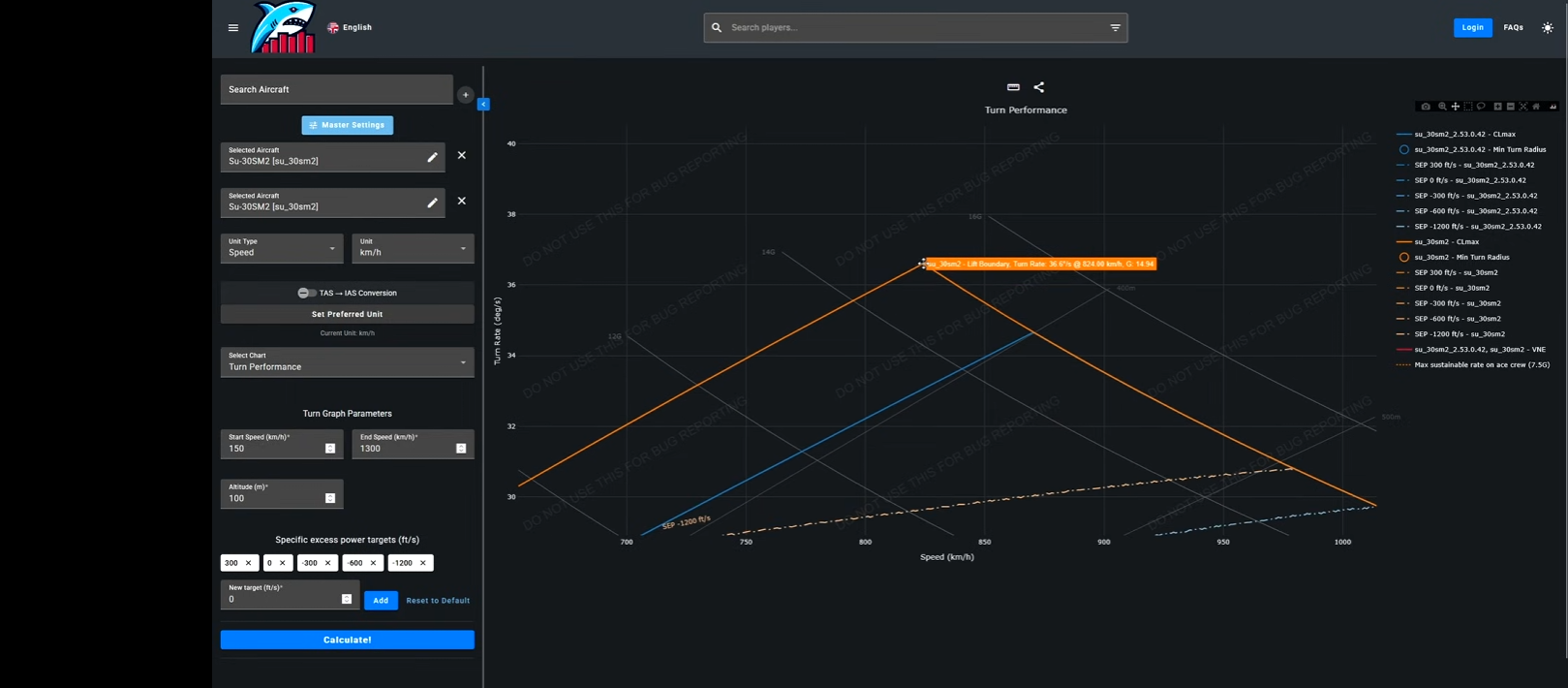This screenshot has height=688, width=1568.
Task: Reset chart axes with home icon
Action: point(1536,107)
